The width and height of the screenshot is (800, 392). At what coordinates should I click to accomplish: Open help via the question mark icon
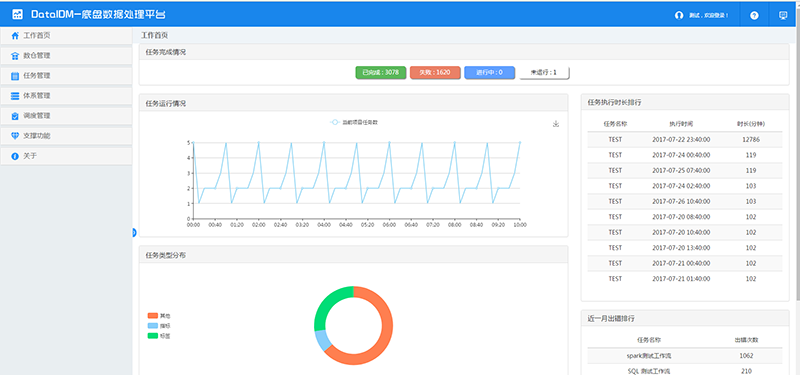(x=754, y=15)
